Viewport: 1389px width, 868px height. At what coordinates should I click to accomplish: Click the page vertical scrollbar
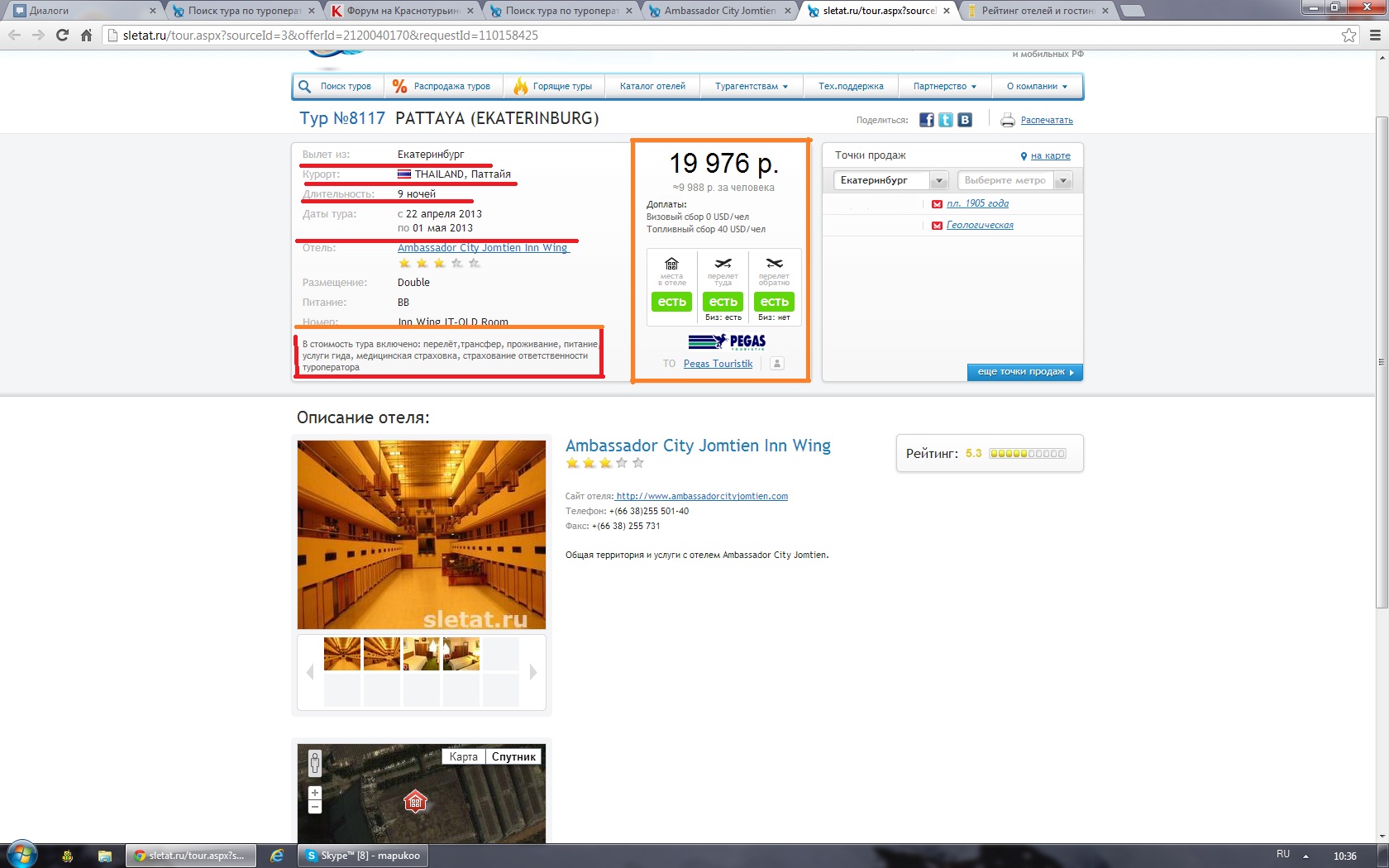tap(1382, 364)
